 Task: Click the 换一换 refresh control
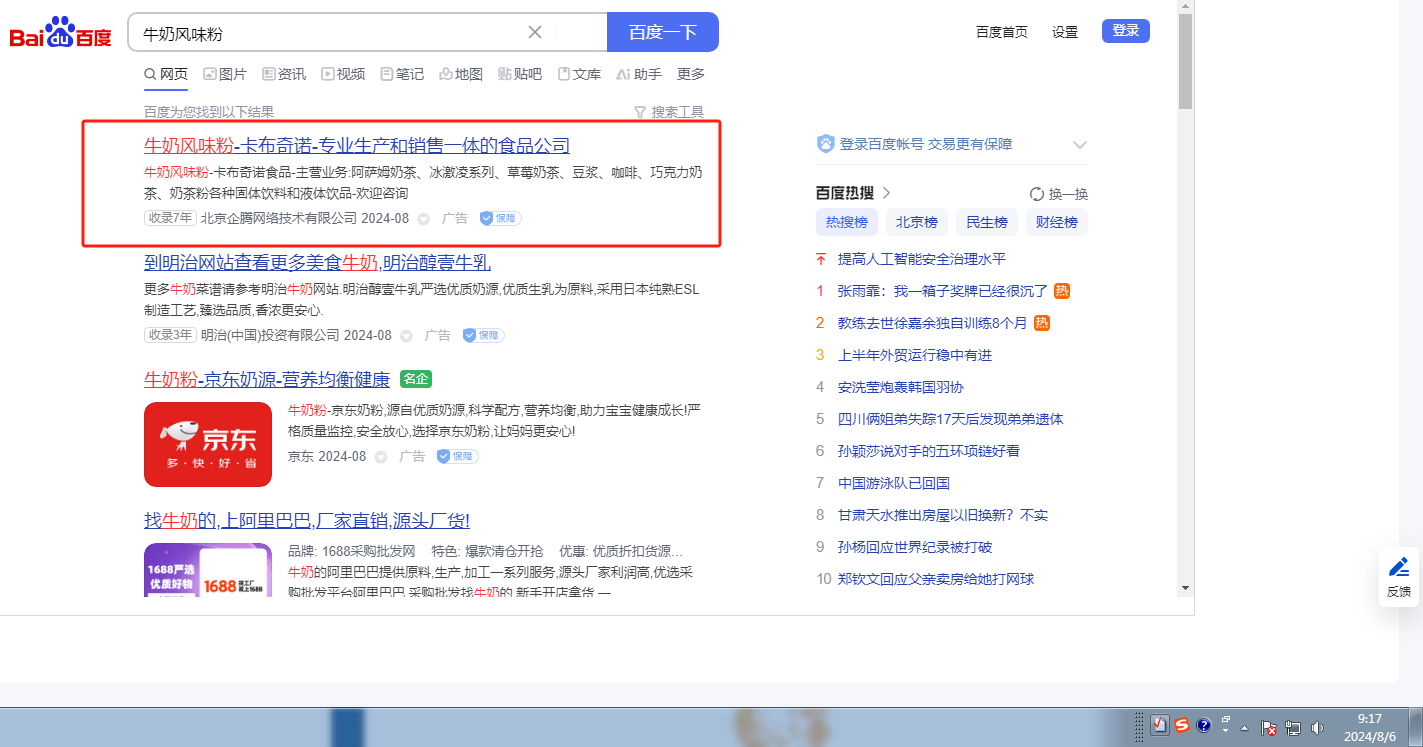[x=1059, y=194]
